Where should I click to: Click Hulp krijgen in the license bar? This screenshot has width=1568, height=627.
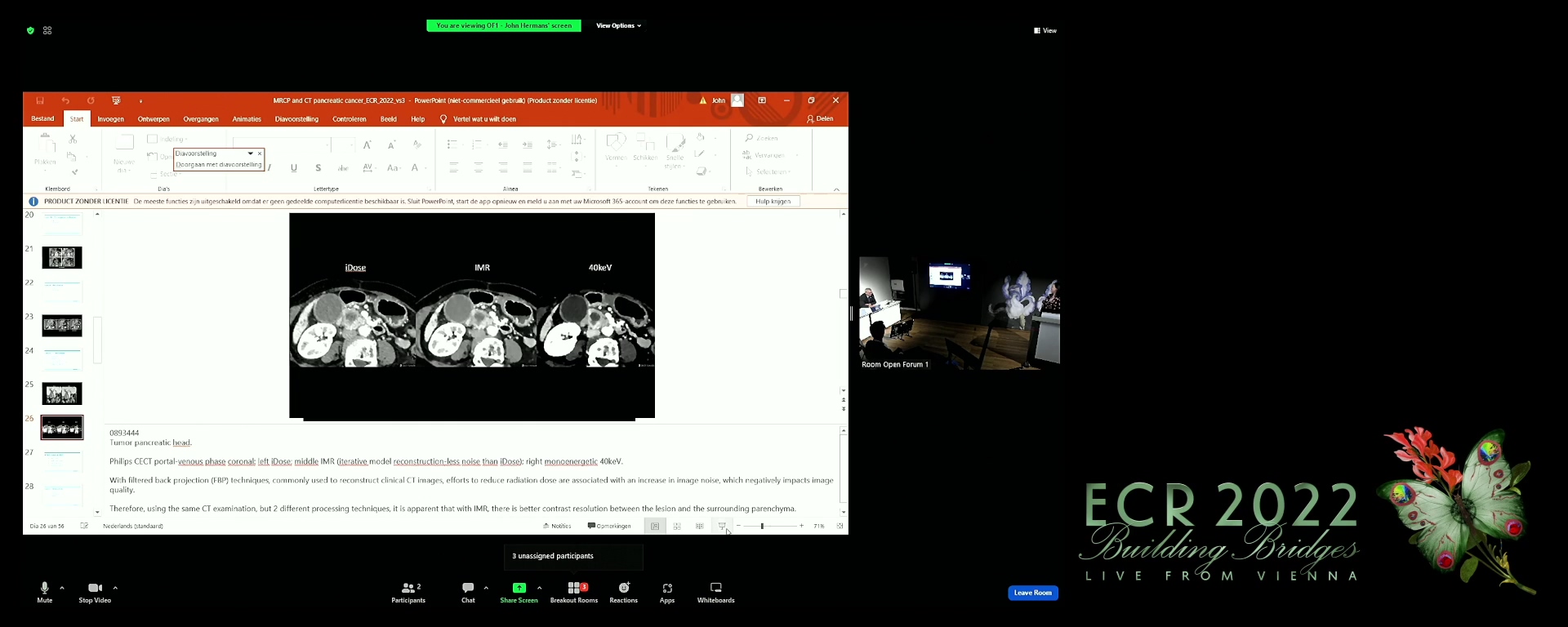tap(773, 201)
